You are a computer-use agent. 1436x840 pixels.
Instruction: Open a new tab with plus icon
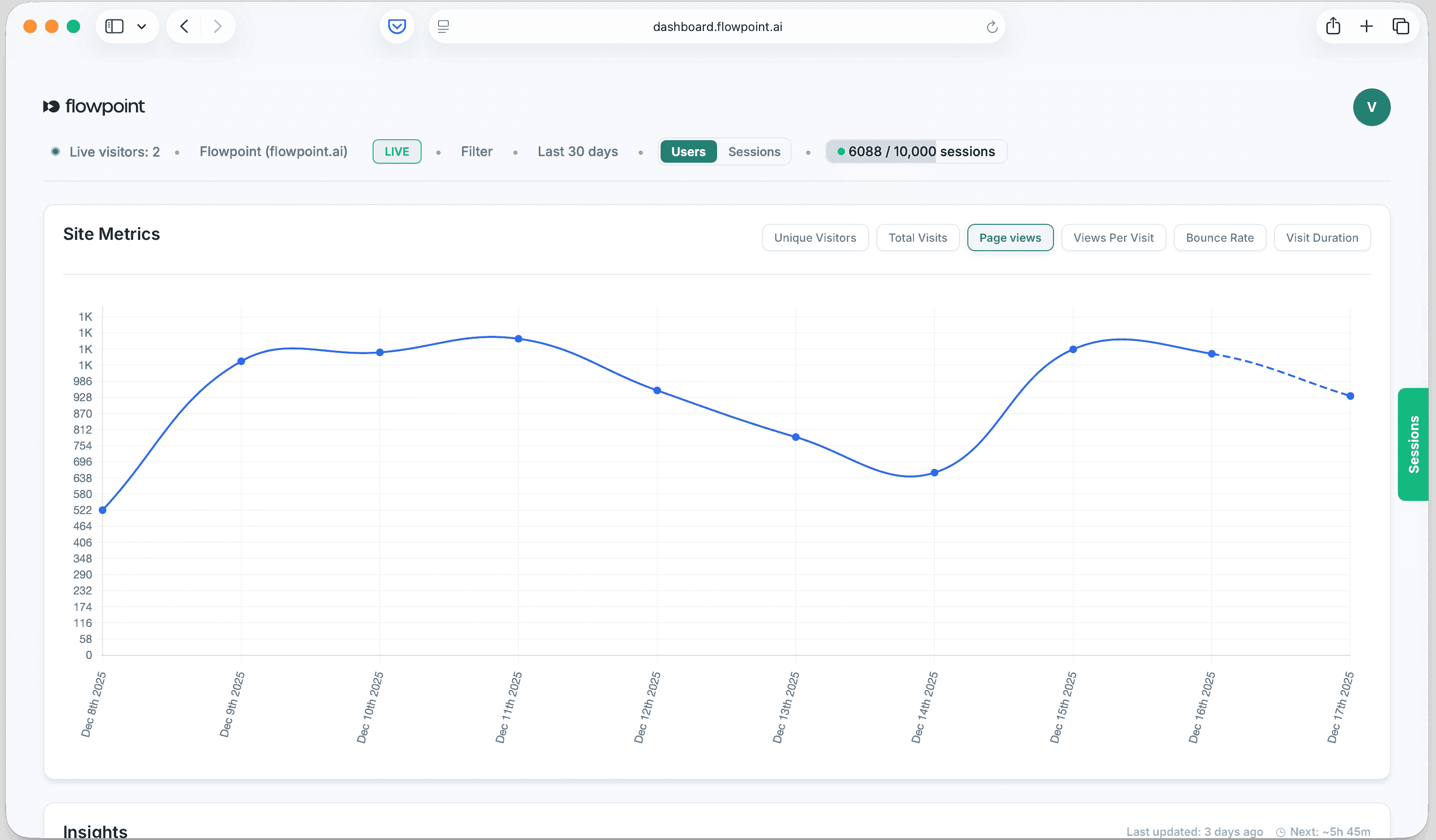tap(1366, 26)
